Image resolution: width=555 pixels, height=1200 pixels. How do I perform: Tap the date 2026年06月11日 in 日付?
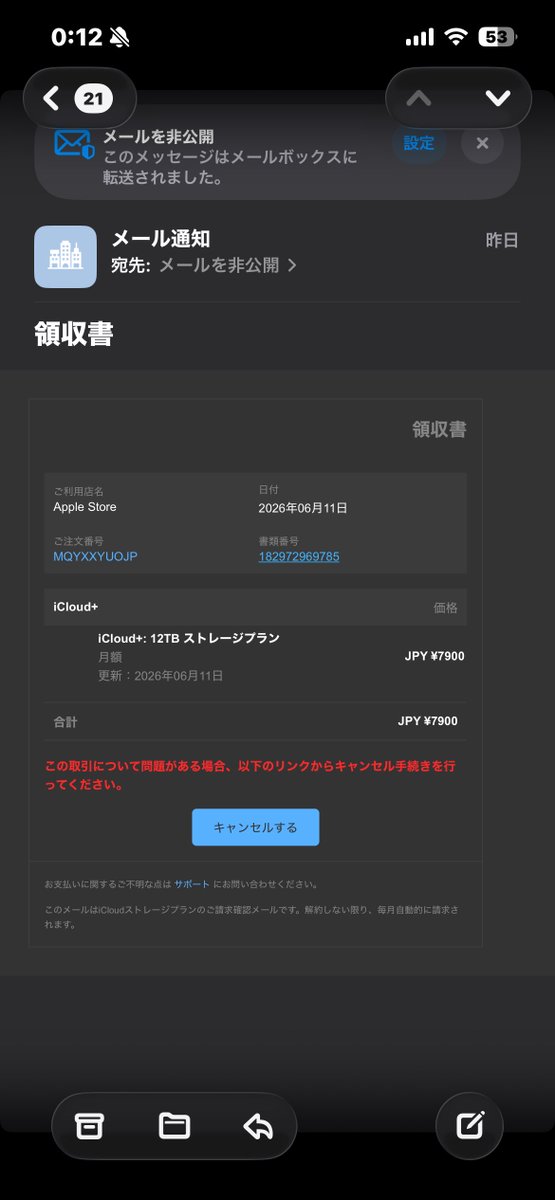tap(303, 508)
